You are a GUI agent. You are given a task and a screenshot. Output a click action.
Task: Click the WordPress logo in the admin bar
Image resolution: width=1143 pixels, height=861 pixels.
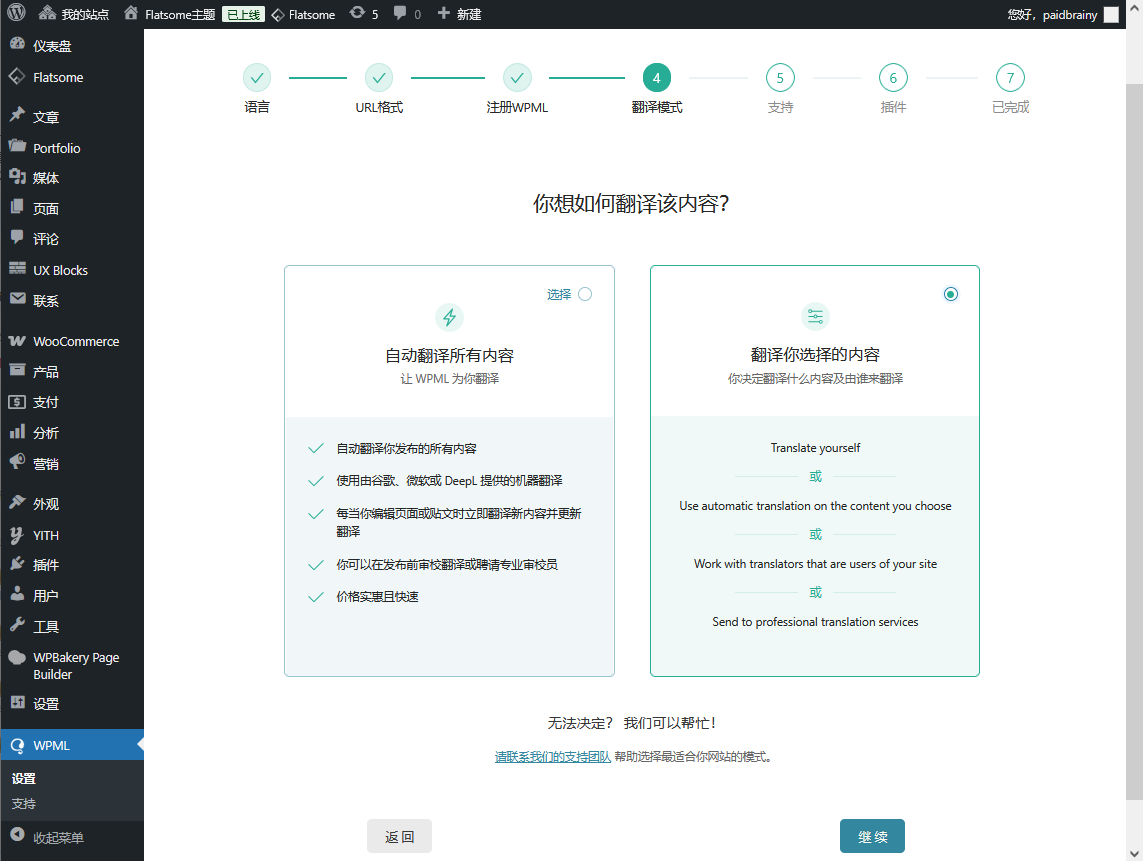tap(16, 13)
